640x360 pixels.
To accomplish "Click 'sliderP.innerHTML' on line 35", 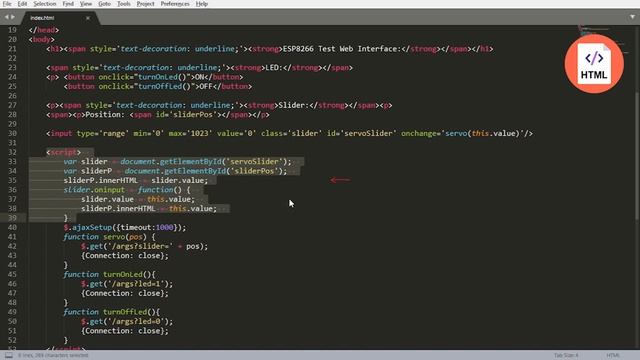I will pyautogui.click(x=101, y=180).
